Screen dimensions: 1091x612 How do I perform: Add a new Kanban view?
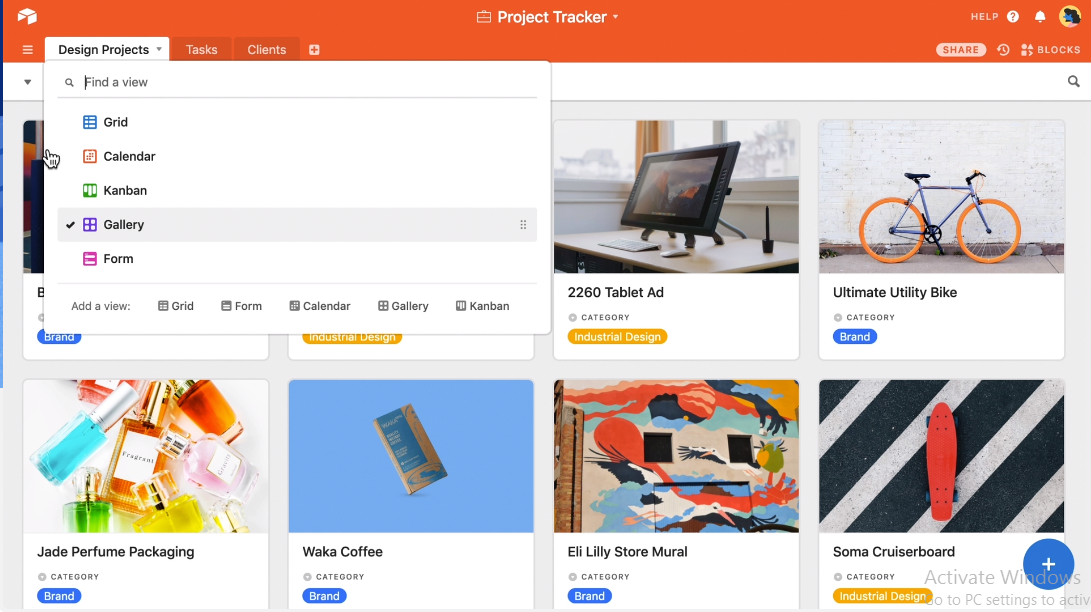(483, 306)
